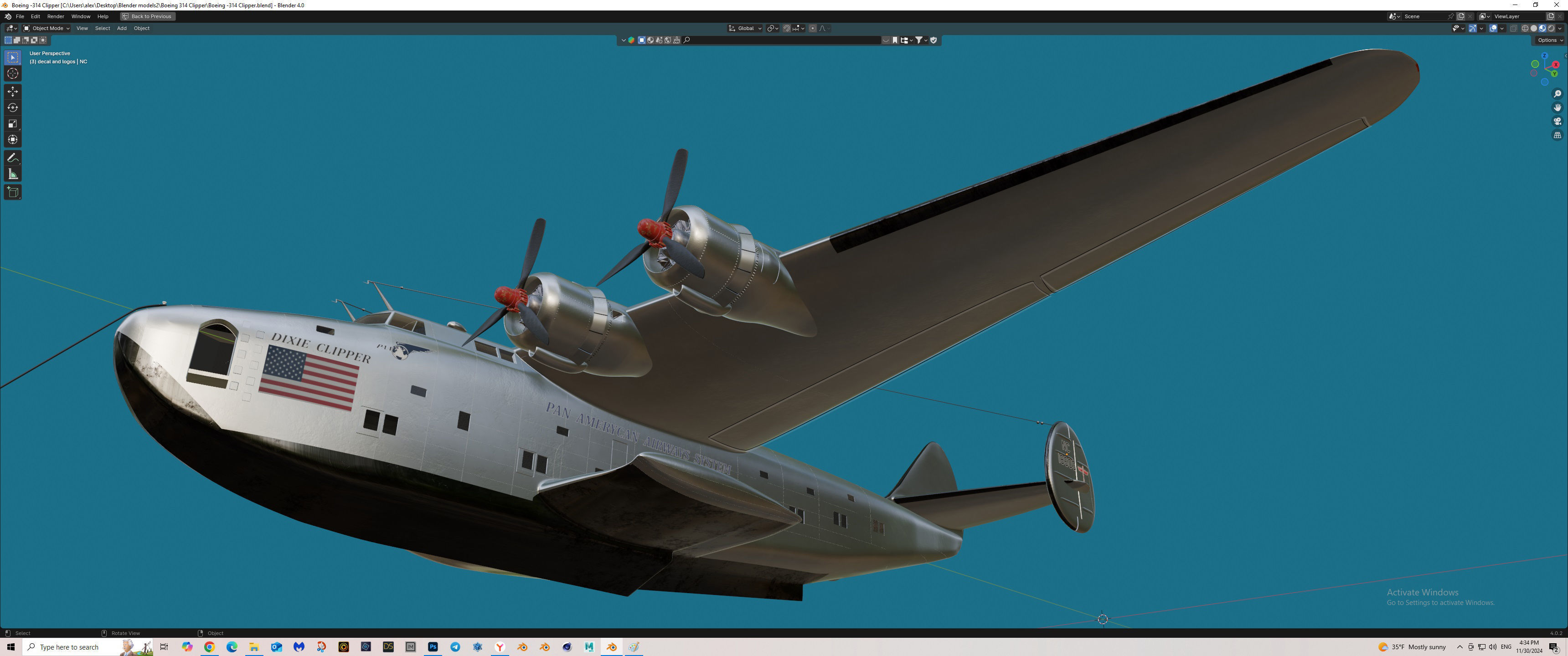1568x656 pixels.
Task: Open the viewport Add menu
Action: 122,28
